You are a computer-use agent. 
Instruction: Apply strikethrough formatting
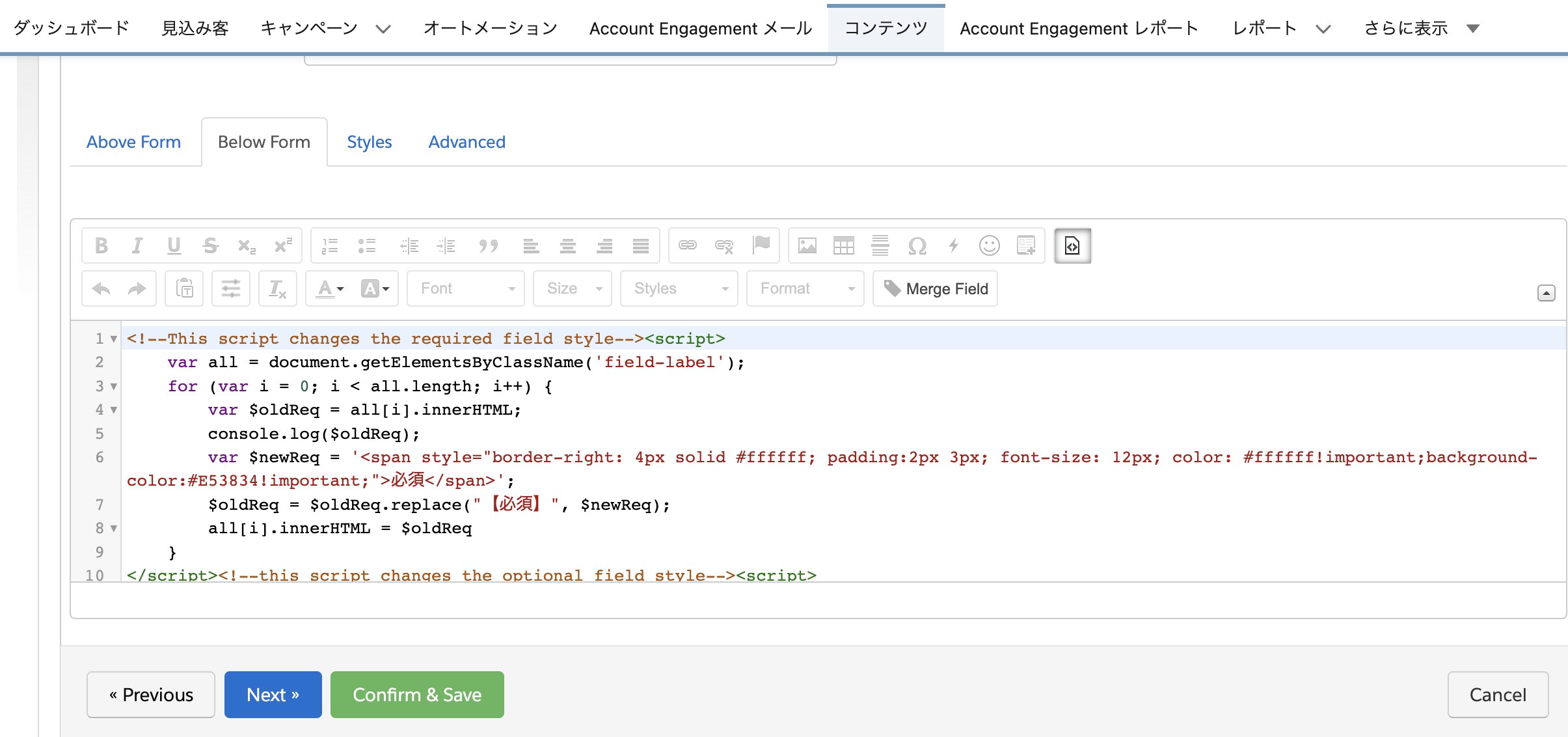(x=210, y=245)
